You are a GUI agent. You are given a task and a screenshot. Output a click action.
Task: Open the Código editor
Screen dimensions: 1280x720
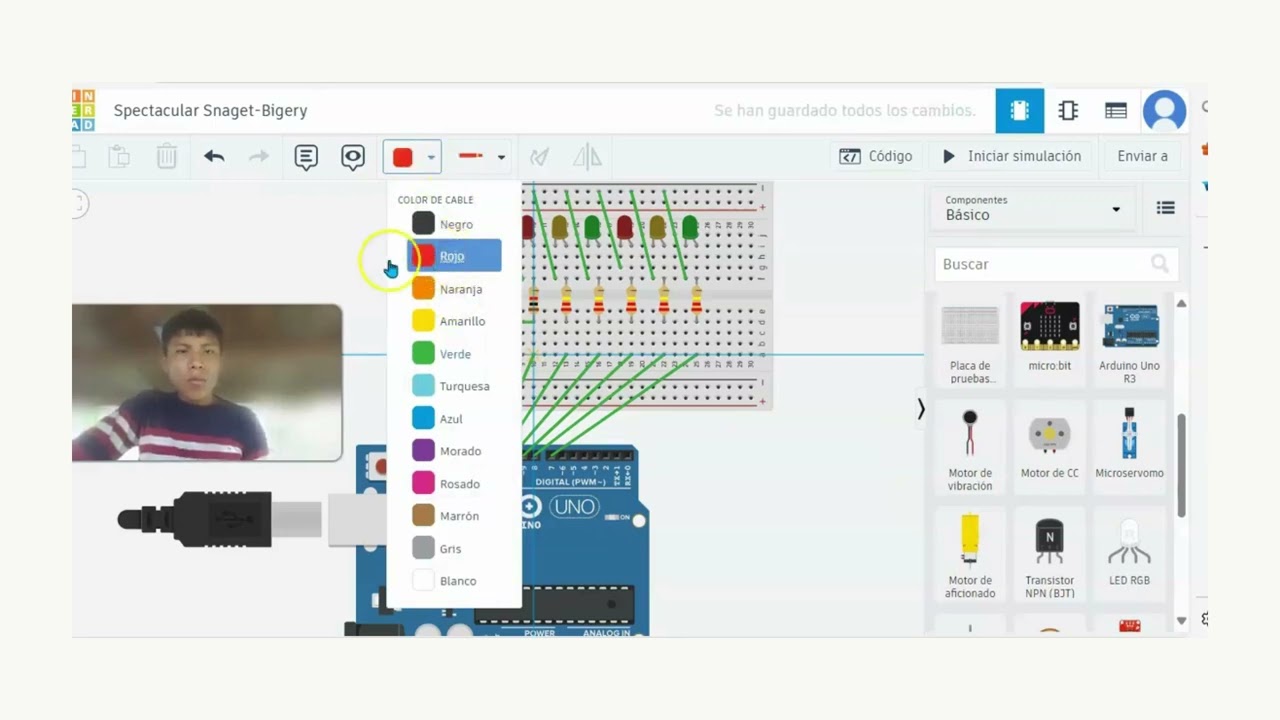(x=876, y=156)
